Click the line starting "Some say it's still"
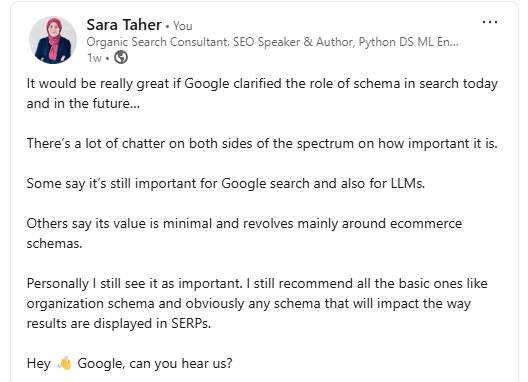 click(x=226, y=184)
